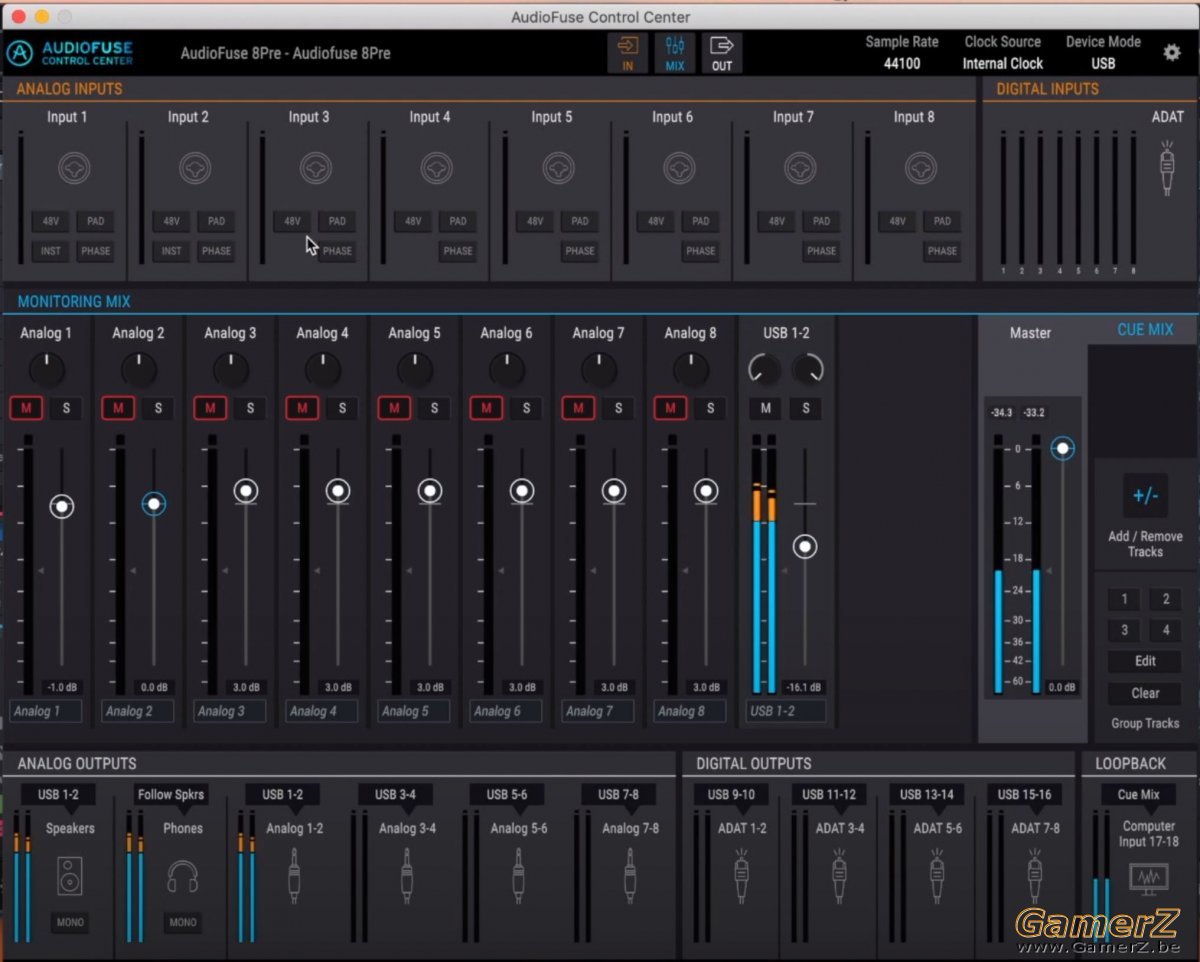The image size is (1200, 962).
Task: Click the ADAT optical connector icon
Action: [x=1167, y=166]
